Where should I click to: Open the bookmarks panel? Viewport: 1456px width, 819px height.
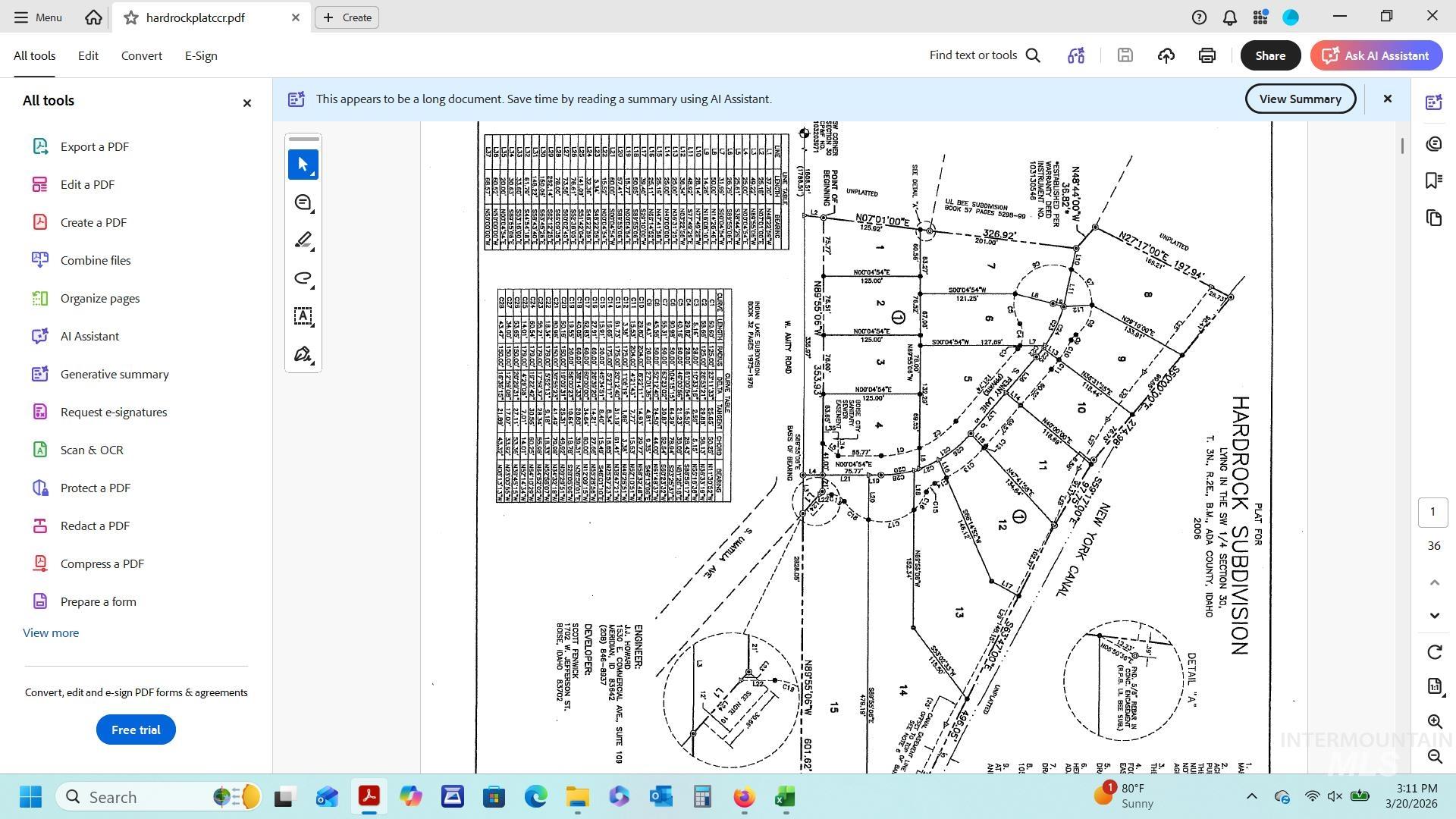pos(1433,180)
